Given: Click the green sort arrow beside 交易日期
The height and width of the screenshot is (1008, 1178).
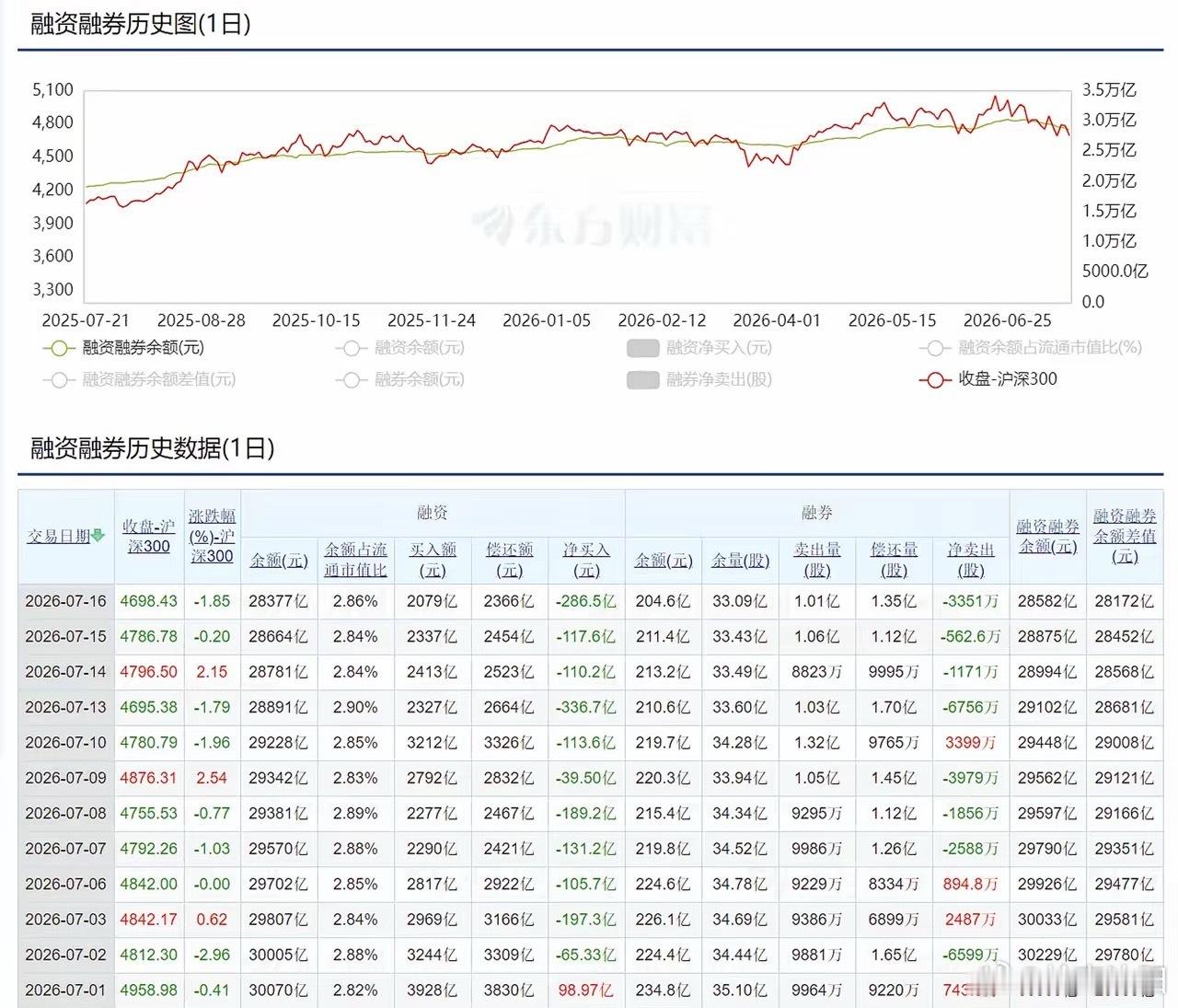Looking at the screenshot, I should [x=98, y=537].
